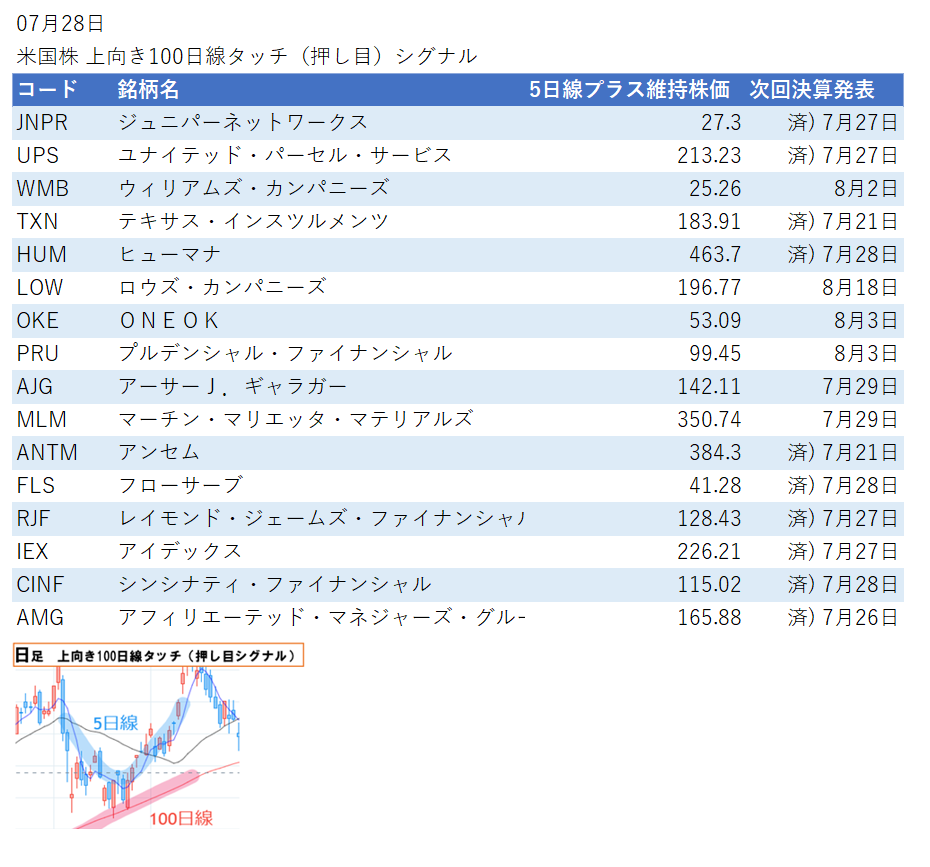Image resolution: width=930 pixels, height=867 pixels.
Task: Click the price value 99.45
Action: tap(715, 354)
